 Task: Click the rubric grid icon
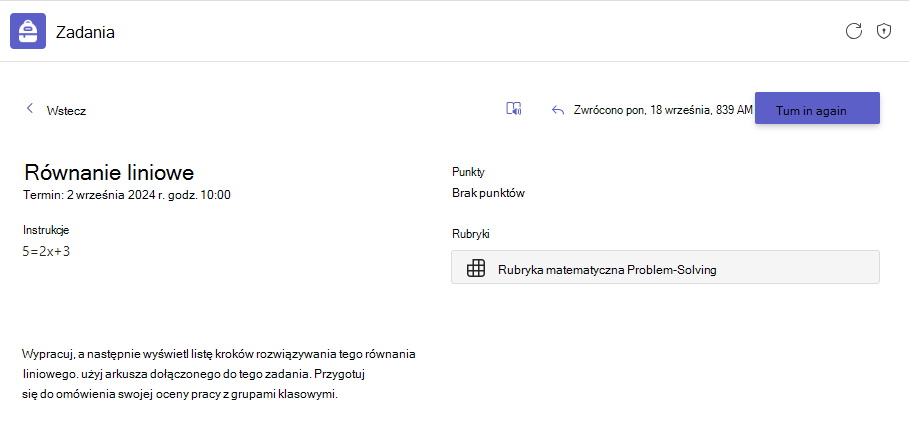476,269
